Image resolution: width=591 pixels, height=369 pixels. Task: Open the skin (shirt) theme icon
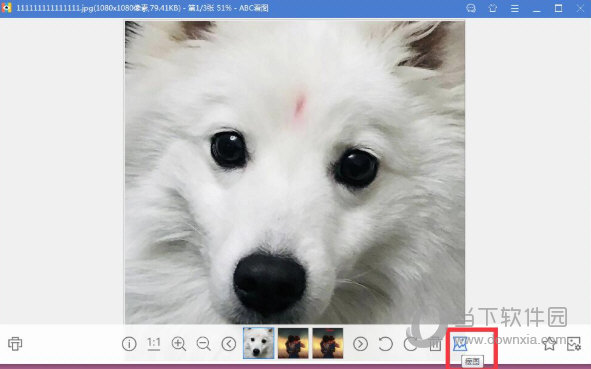click(x=493, y=8)
